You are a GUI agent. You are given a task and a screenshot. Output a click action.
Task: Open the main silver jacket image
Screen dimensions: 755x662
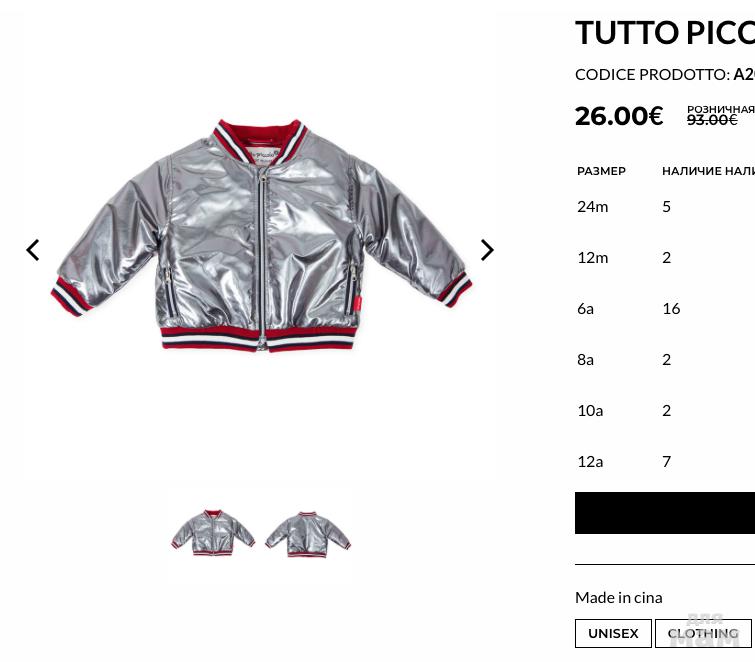click(261, 236)
